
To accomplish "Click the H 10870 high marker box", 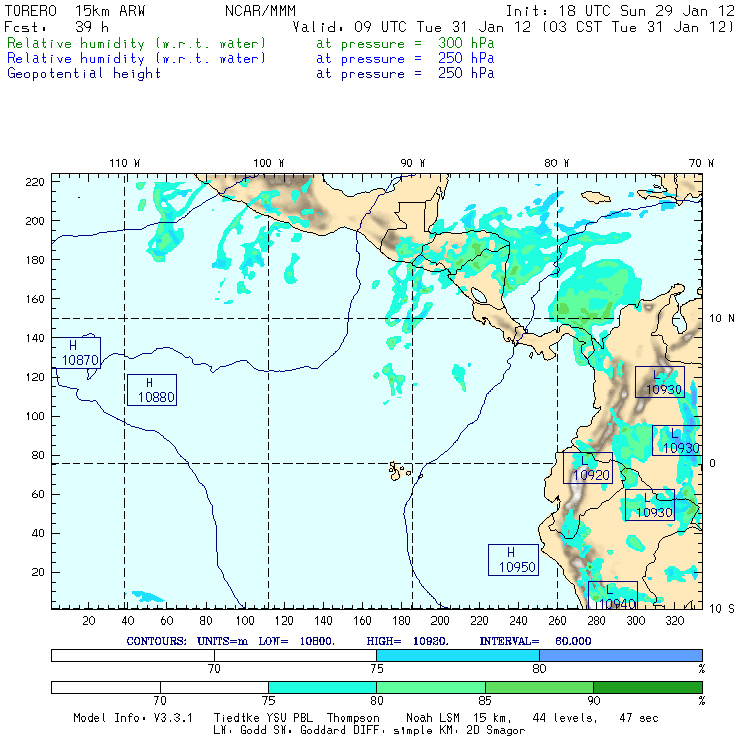I will tap(76, 353).
